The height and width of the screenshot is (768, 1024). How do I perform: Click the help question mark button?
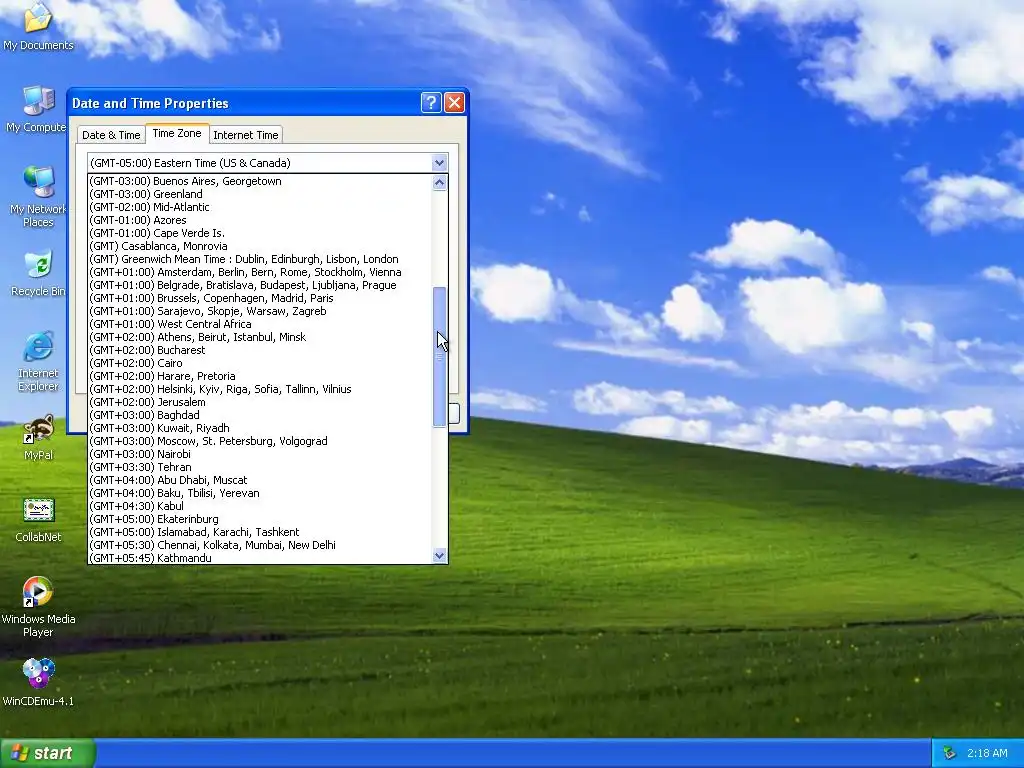click(431, 103)
